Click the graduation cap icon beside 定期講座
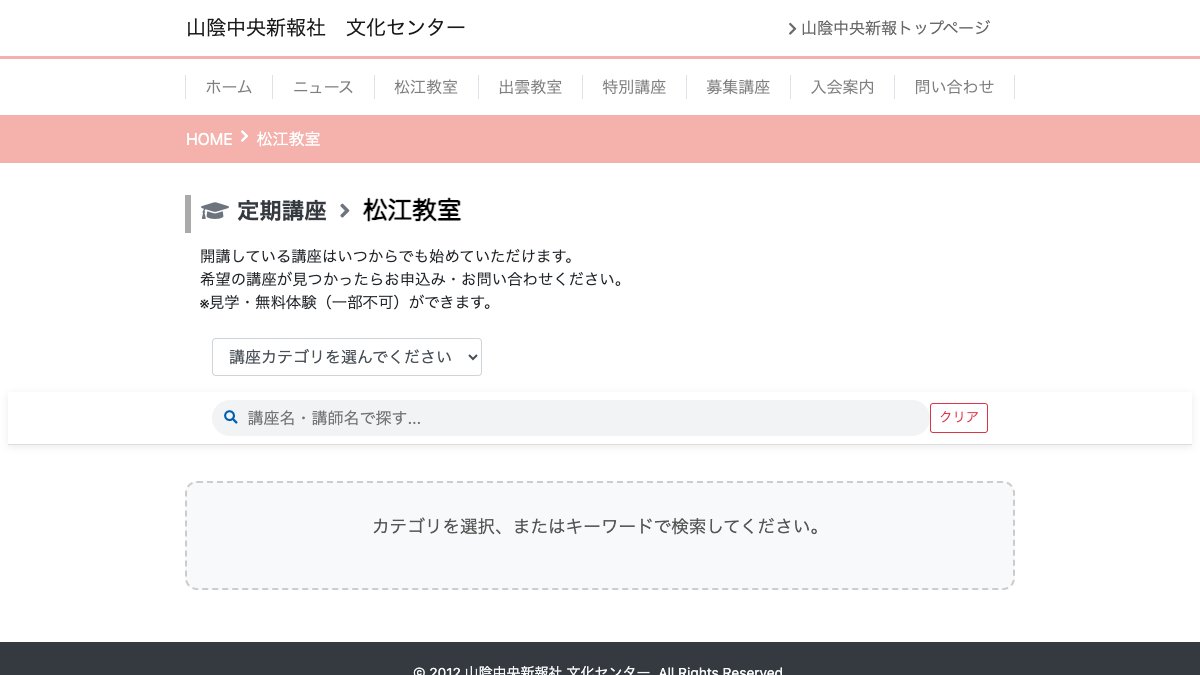Viewport: 1200px width, 675px height. pos(214,211)
